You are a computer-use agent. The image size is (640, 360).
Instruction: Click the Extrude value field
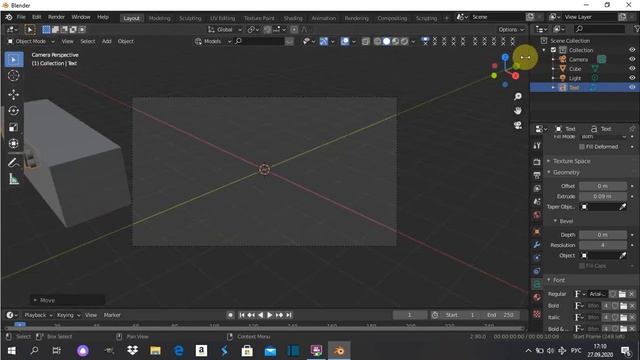[x=603, y=196]
